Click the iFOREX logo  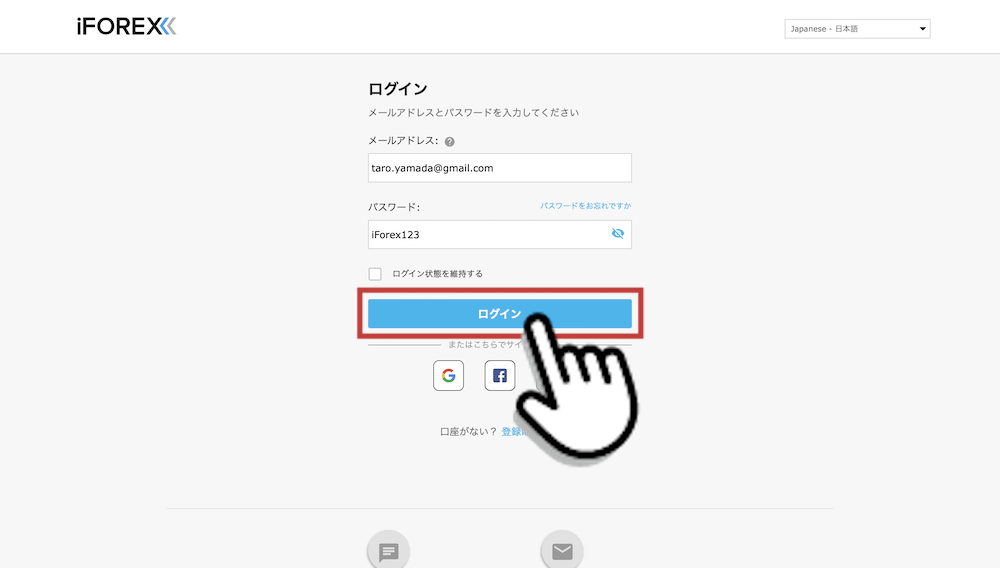(126, 26)
